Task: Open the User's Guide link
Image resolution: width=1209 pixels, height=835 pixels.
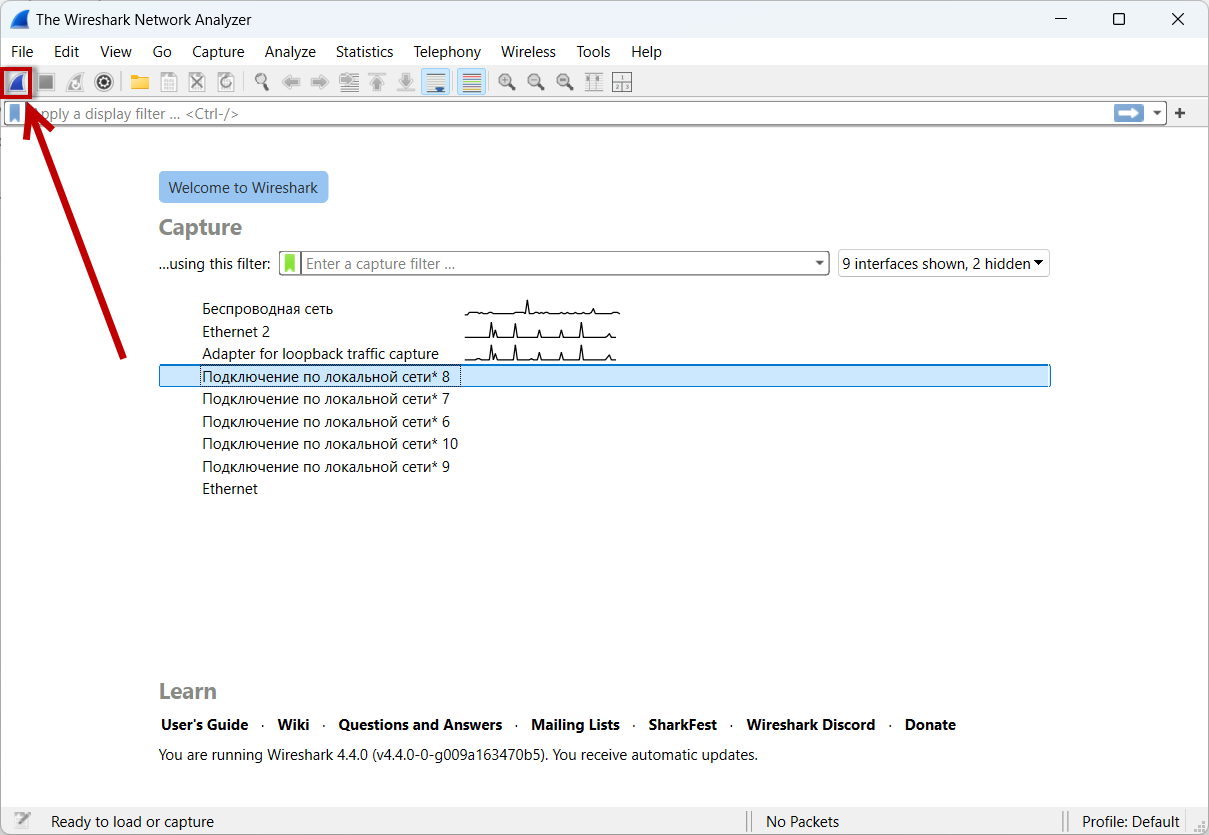Action: (205, 725)
